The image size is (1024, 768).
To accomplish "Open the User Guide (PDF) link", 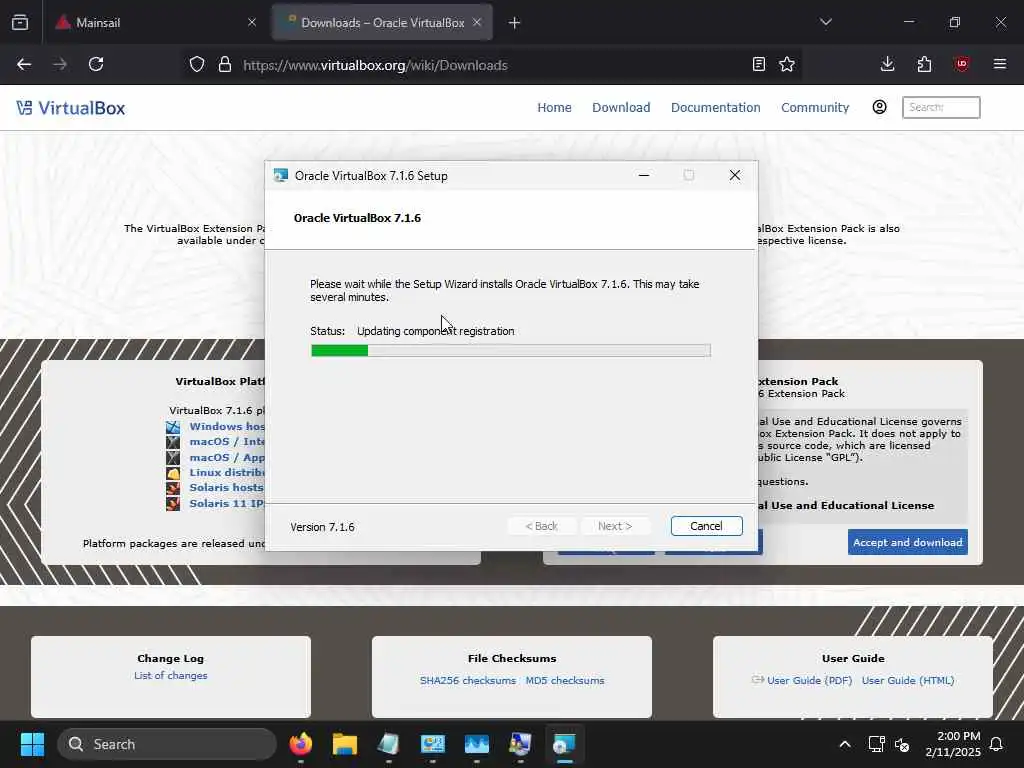I will tap(809, 680).
